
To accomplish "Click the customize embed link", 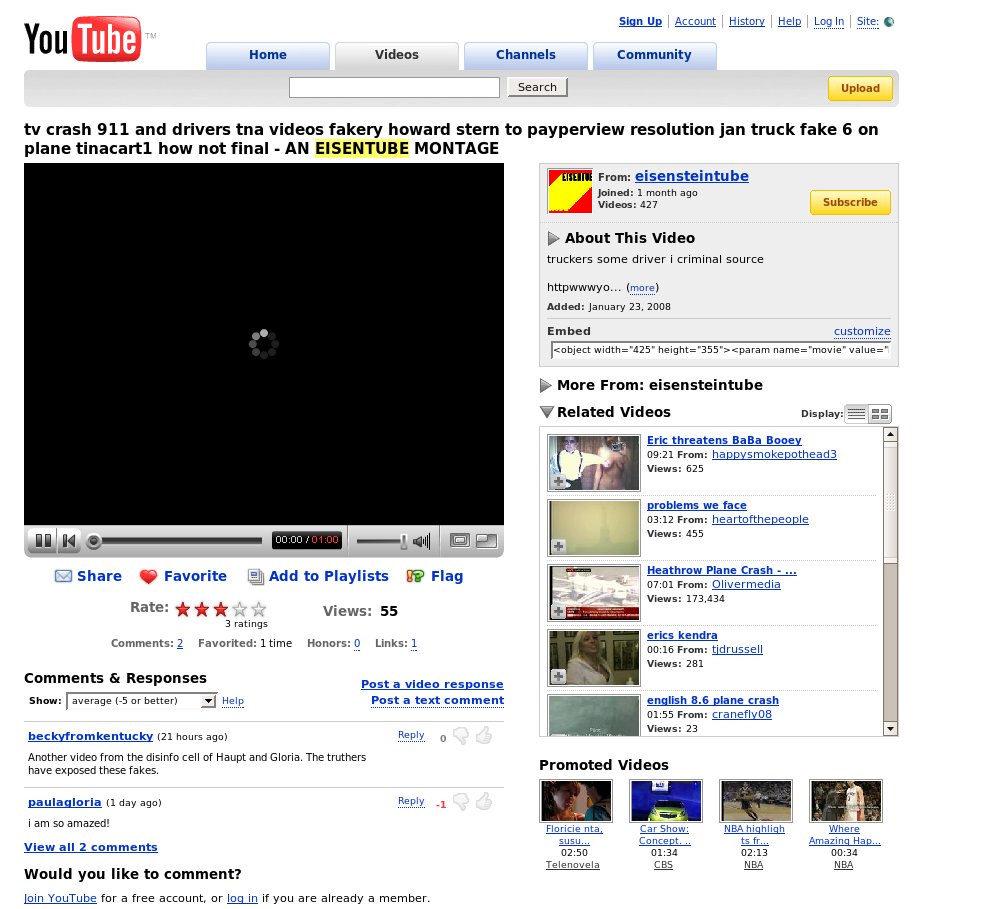I will tap(862, 331).
